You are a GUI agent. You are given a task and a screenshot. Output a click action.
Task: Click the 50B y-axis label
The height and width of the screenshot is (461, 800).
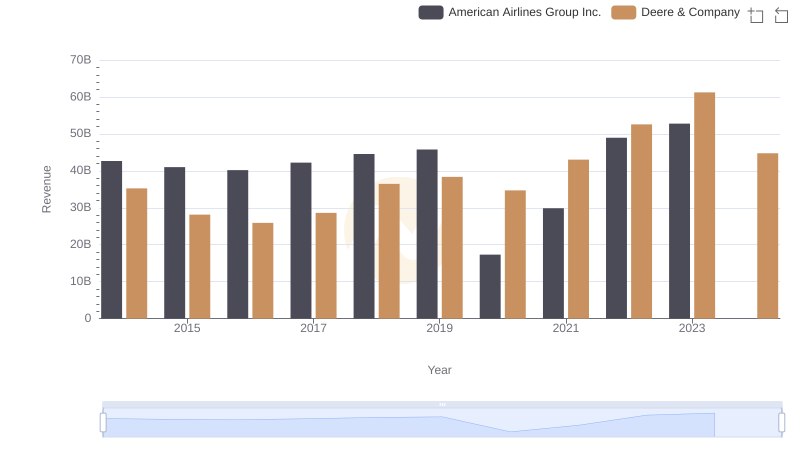pyautogui.click(x=81, y=134)
